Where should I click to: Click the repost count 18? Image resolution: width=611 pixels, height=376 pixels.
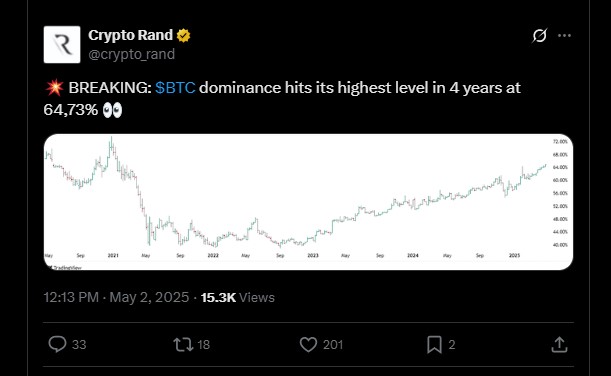pyautogui.click(x=203, y=344)
